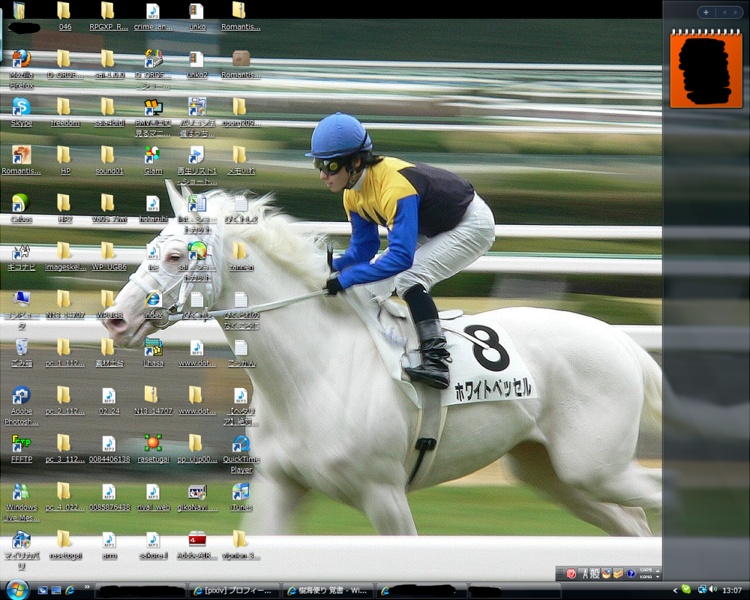Click Internet Explorer in Quick Launch
This screenshot has width=750, height=600.
click(70, 591)
